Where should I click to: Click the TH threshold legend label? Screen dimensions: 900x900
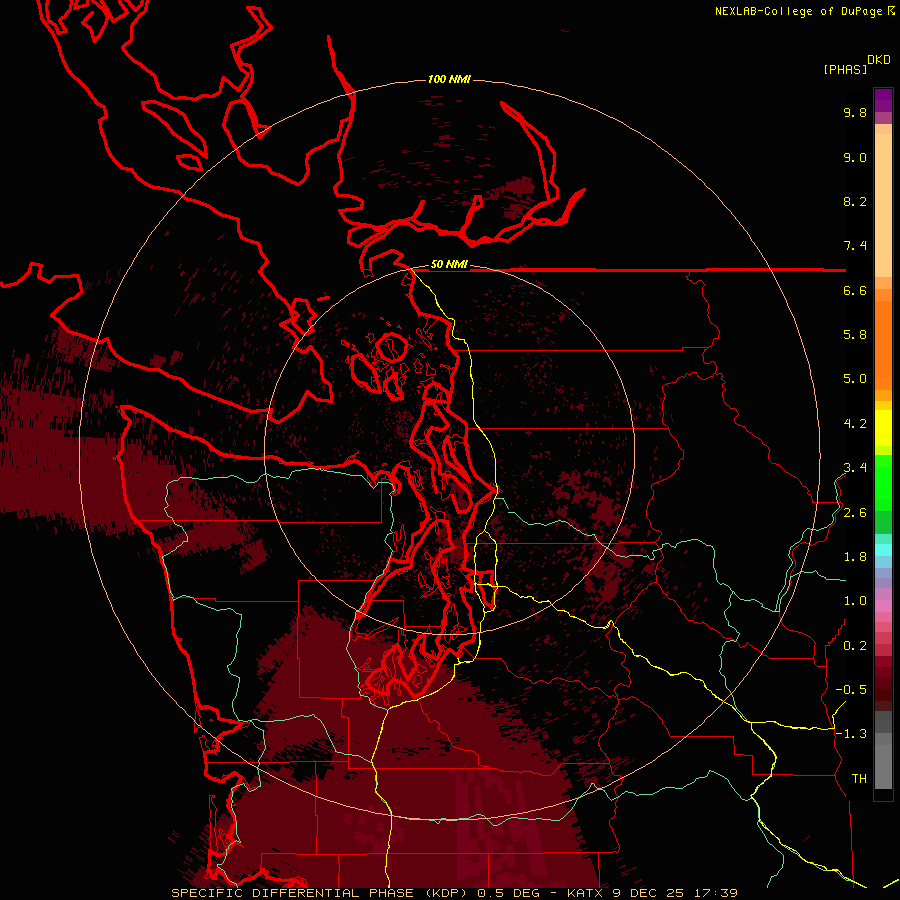point(859,779)
